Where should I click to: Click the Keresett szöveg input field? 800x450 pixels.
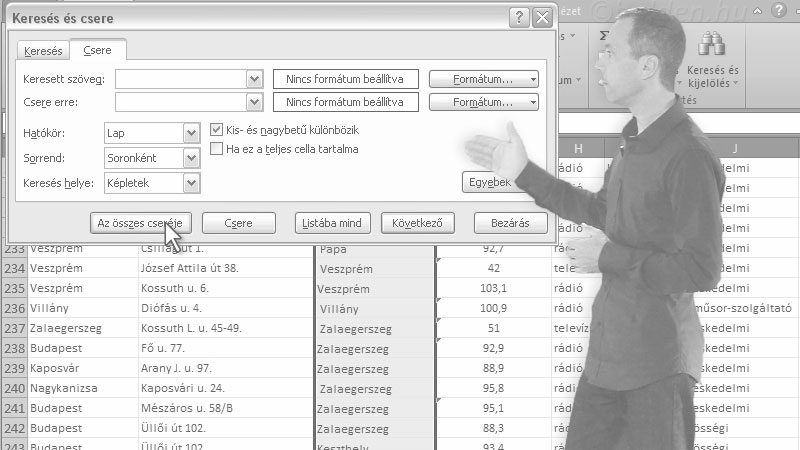click(x=181, y=79)
